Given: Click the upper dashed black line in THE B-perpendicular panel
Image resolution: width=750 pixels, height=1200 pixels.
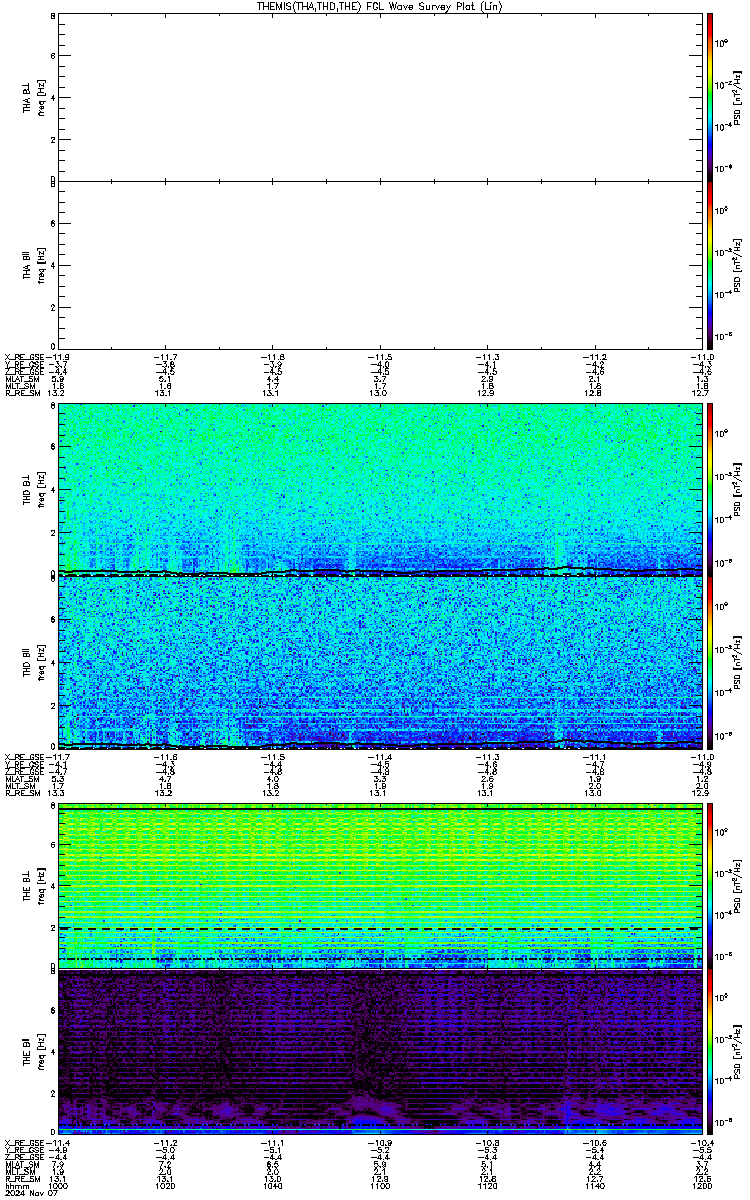Looking at the screenshot, I should [x=380, y=929].
